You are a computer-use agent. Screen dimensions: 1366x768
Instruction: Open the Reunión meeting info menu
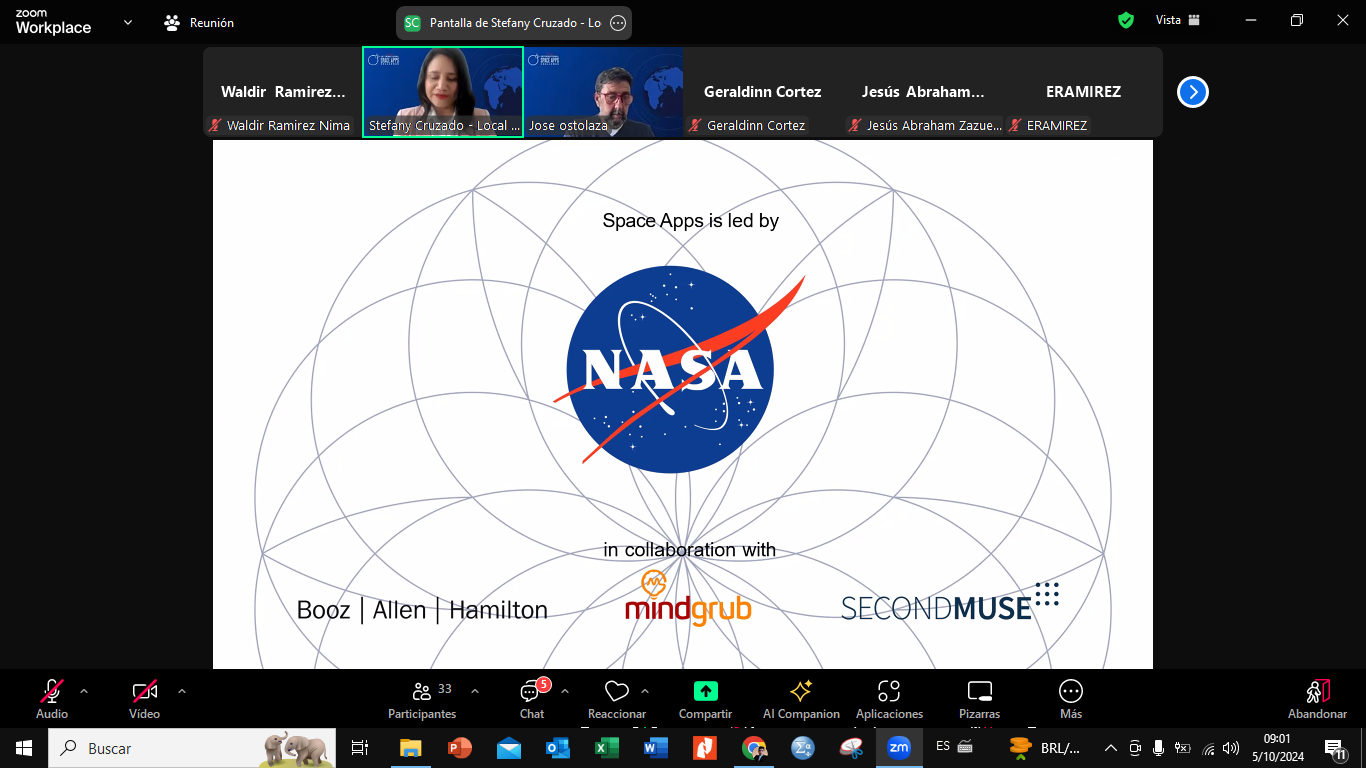pos(199,22)
